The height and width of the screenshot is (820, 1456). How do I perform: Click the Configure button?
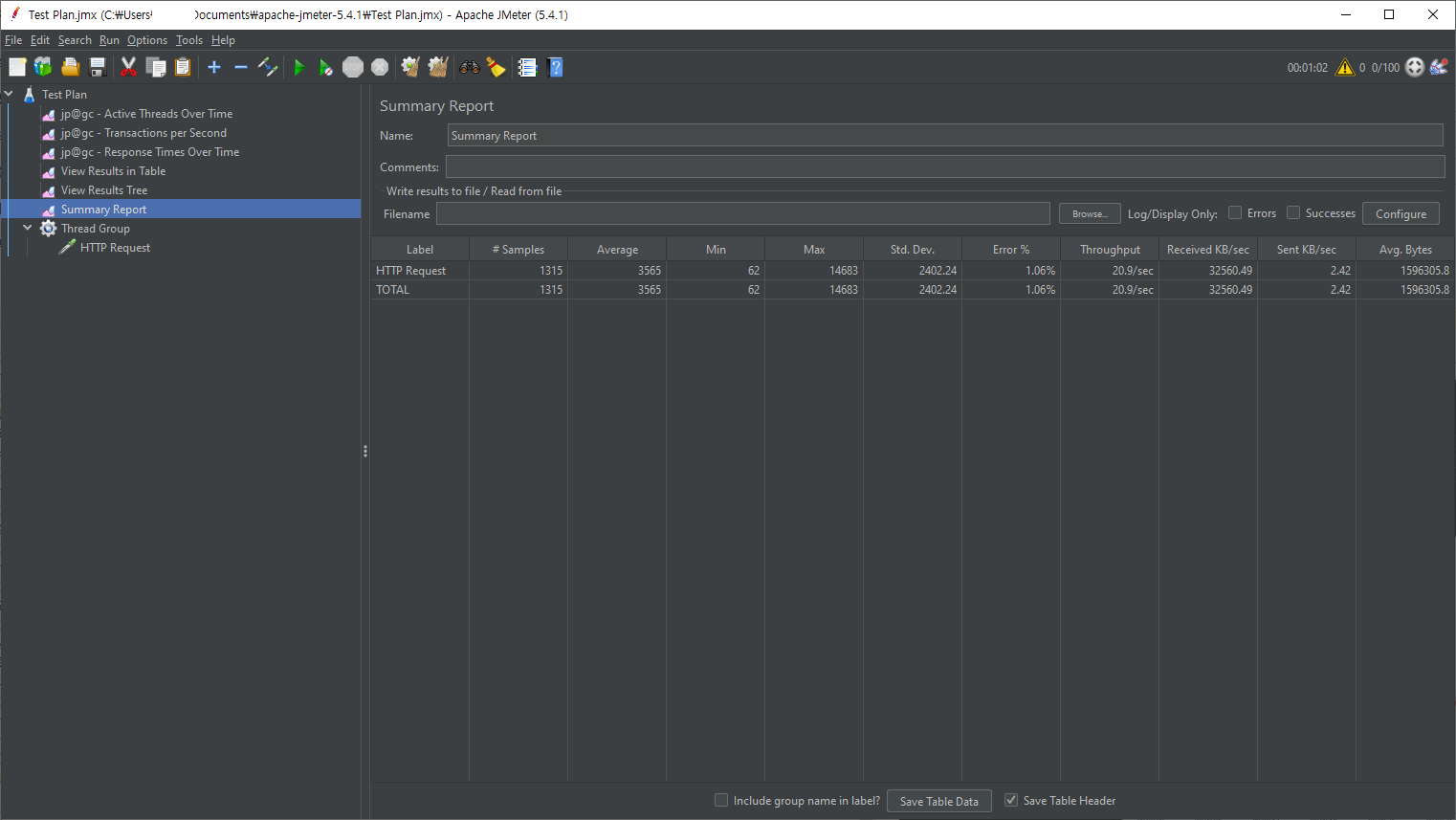click(x=1401, y=213)
